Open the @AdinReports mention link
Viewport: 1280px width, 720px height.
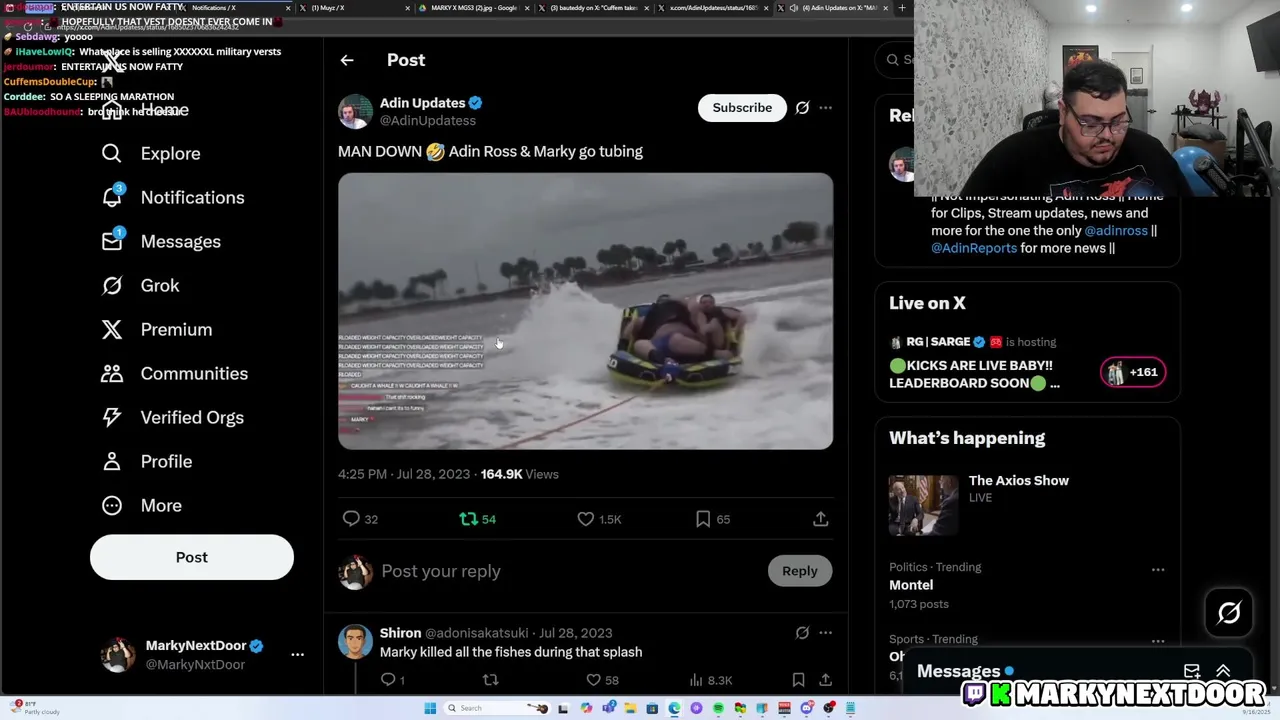point(974,248)
